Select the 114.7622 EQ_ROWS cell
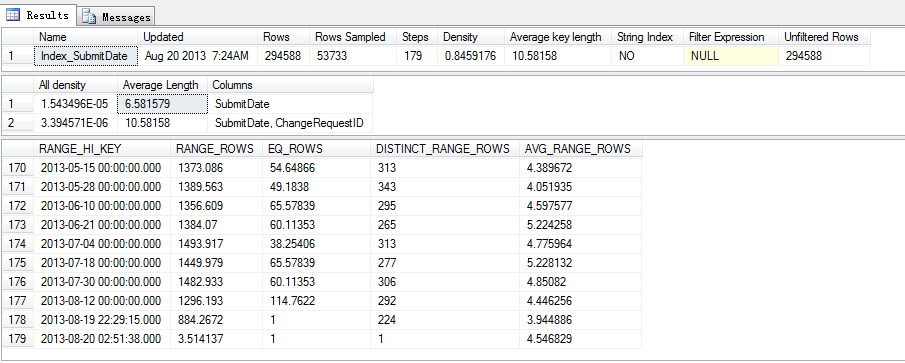This screenshot has height=363, width=905. point(316,301)
